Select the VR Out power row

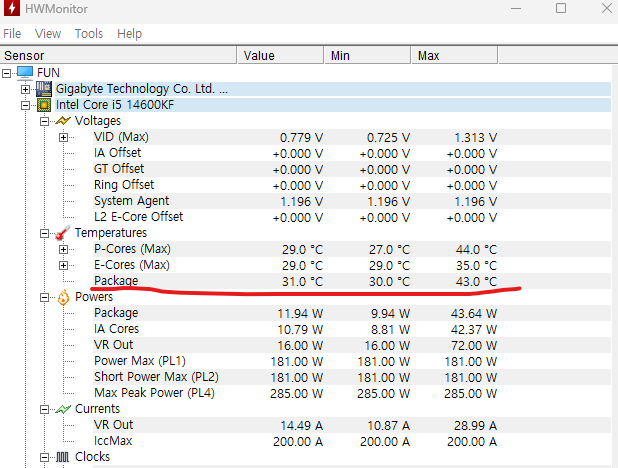pyautogui.click(x=352, y=345)
